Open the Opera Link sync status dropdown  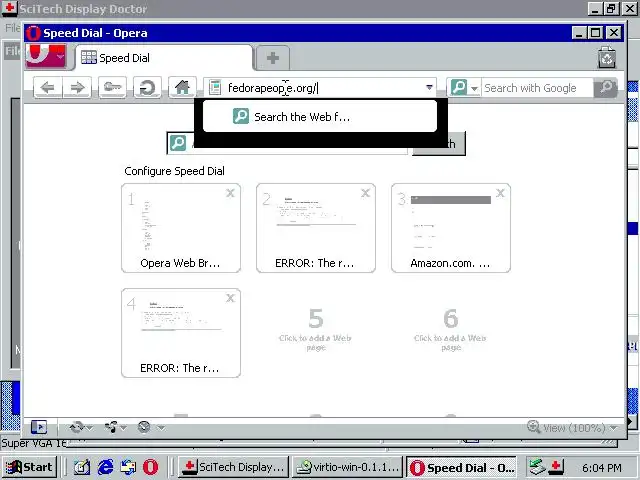[81, 427]
